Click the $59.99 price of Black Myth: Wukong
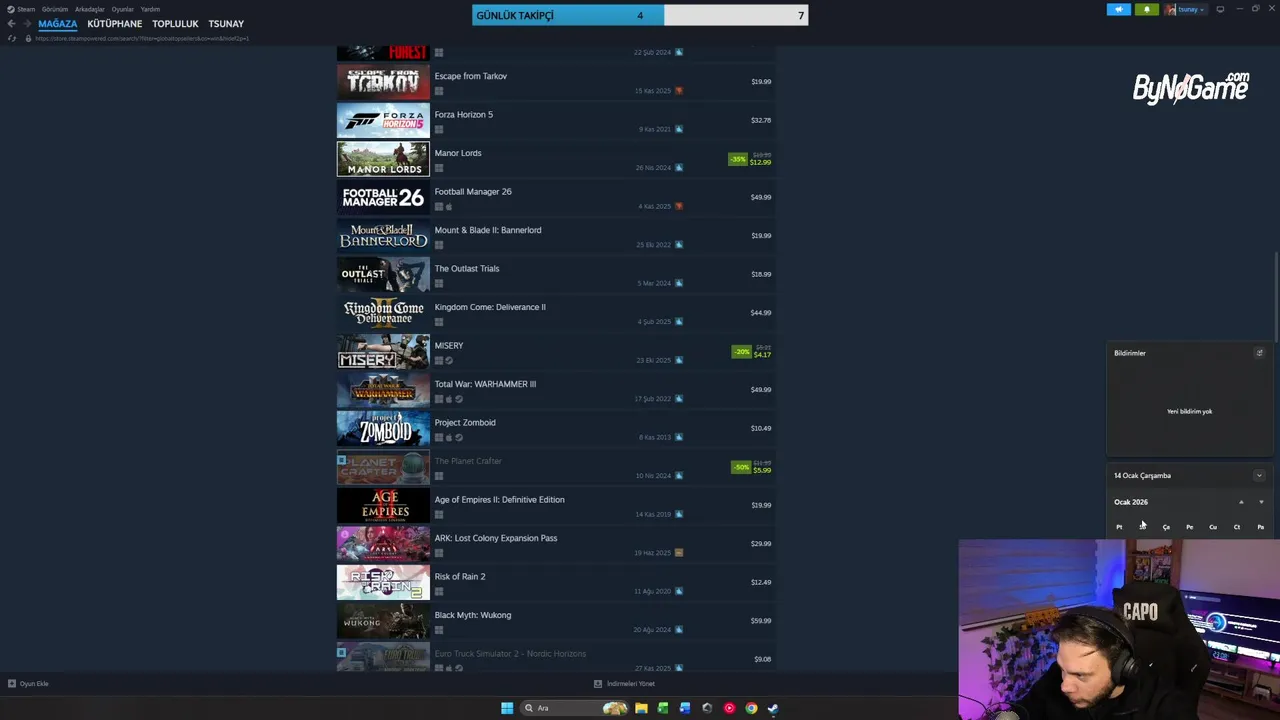The height and width of the screenshot is (720, 1280). coord(761,621)
